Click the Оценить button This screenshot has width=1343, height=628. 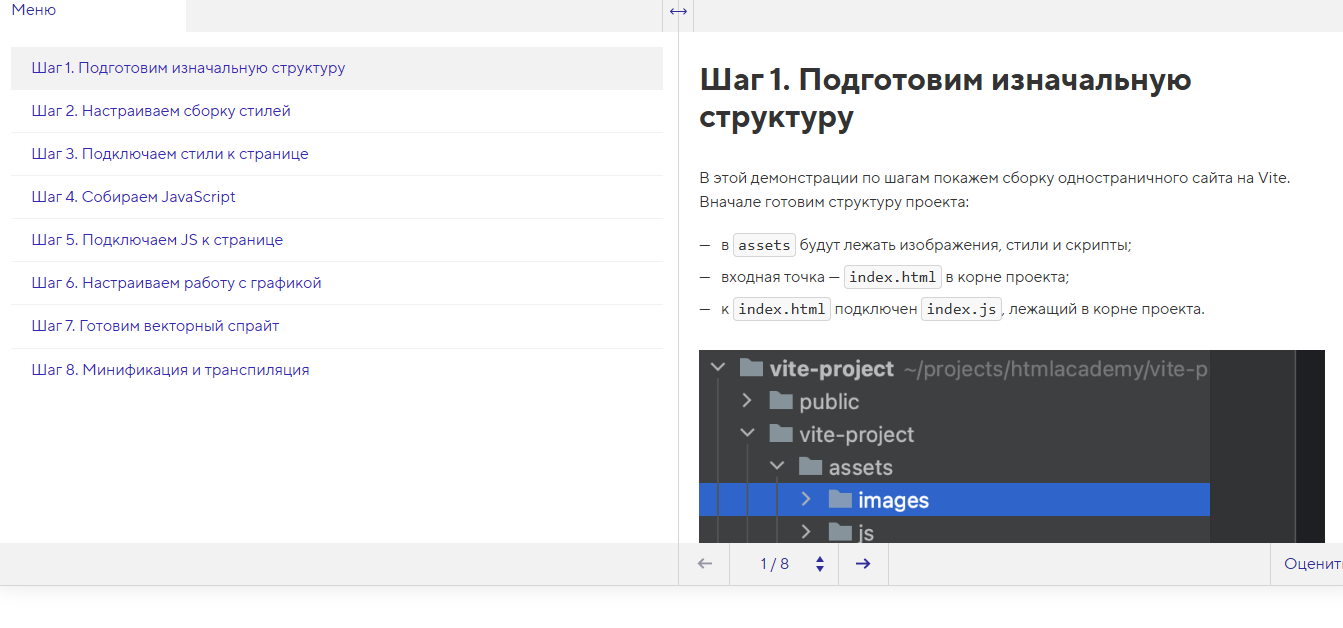[x=1312, y=564]
